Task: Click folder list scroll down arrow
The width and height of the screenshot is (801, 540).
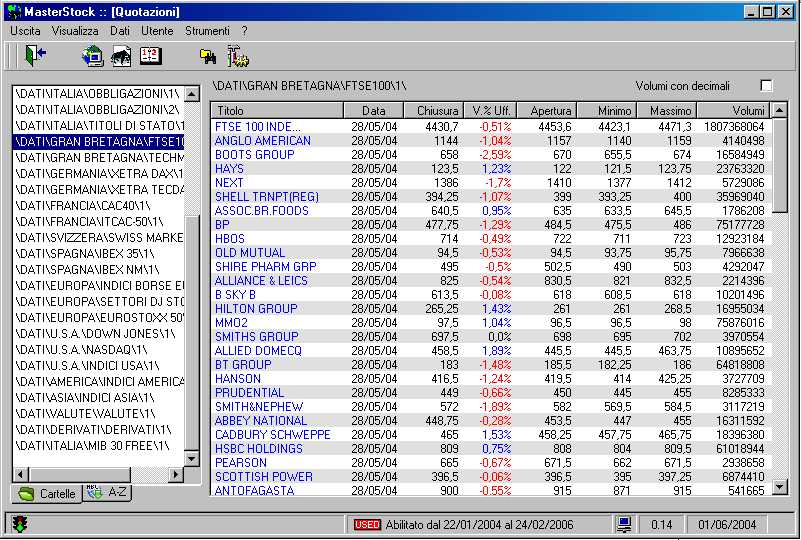Action: tap(192, 458)
